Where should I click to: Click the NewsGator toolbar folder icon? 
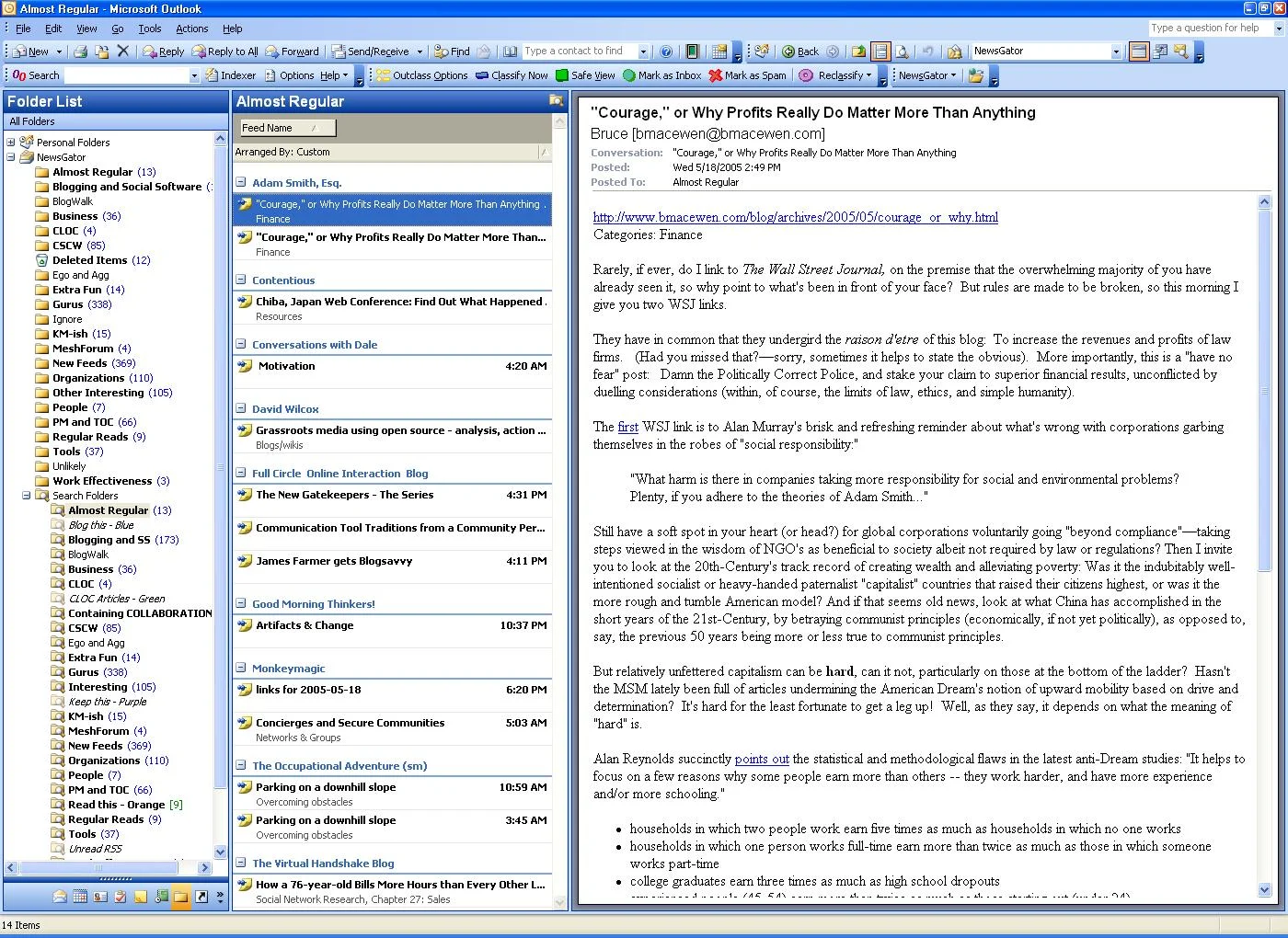tap(975, 75)
